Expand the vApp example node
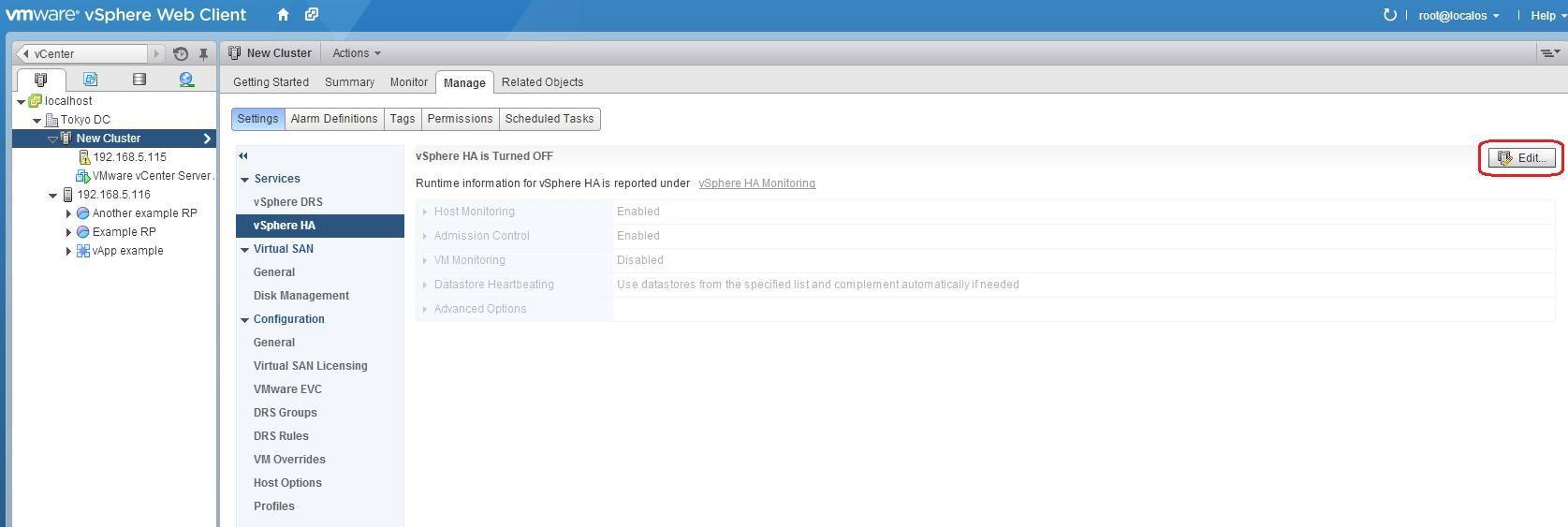1568x527 pixels. [x=68, y=251]
